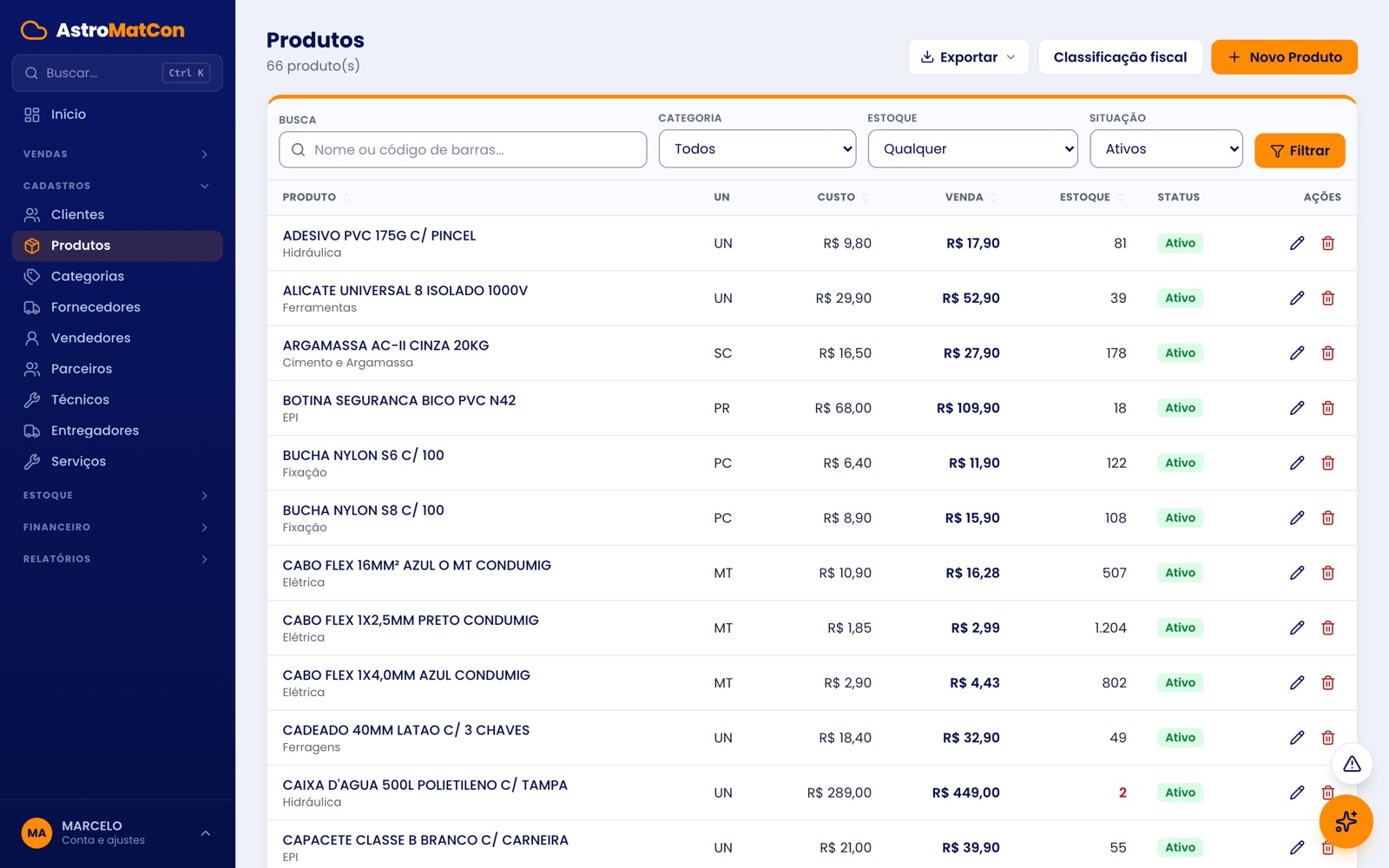The height and width of the screenshot is (868, 1389).
Task: Open the Estoque dropdown showing Qualquer
Action: coord(972,148)
